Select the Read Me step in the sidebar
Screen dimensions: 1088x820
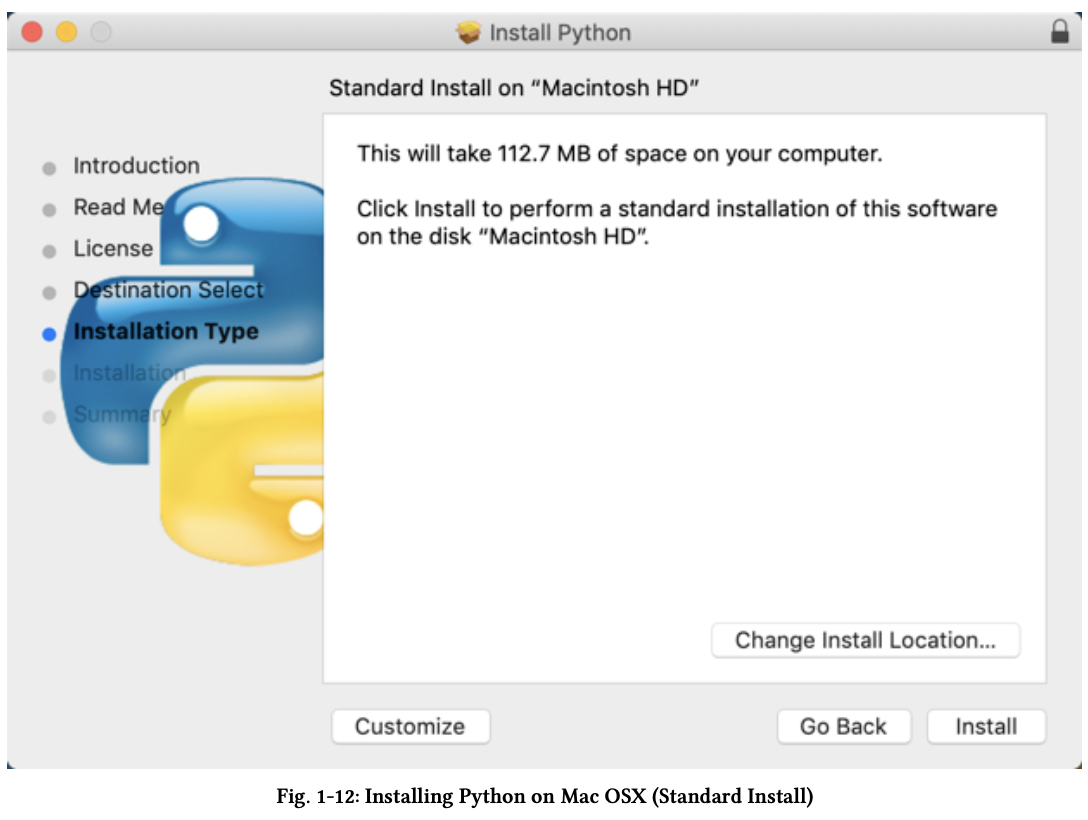tap(118, 208)
